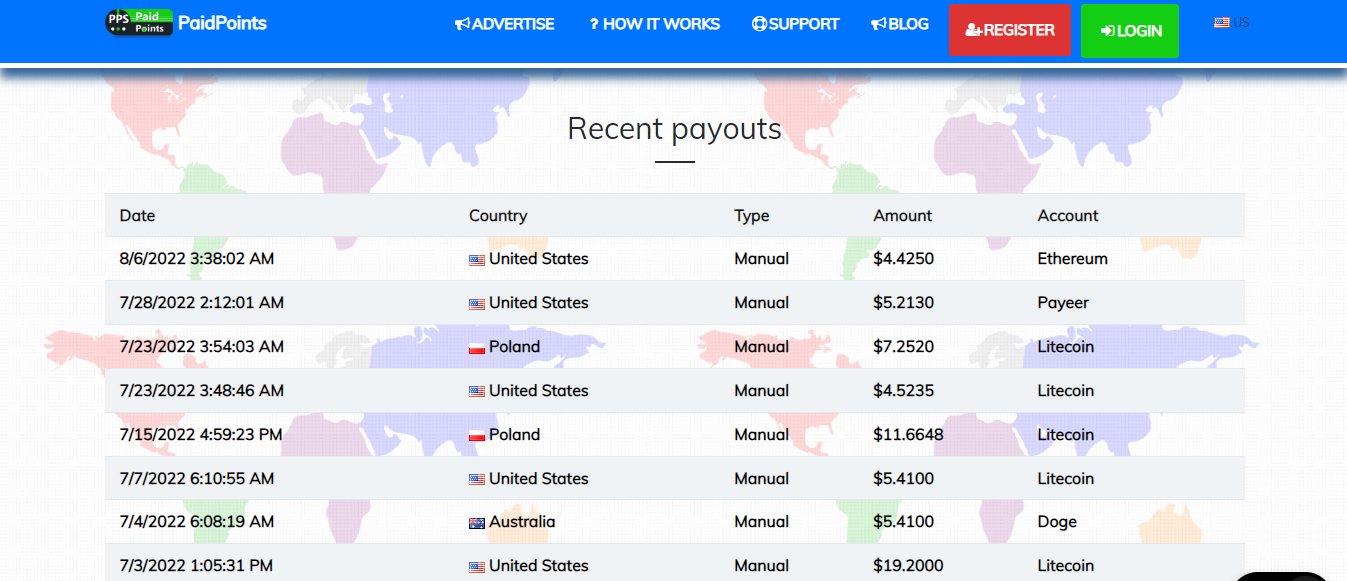The height and width of the screenshot is (581, 1347).
Task: Click the $5.2130 amount
Action: 904,303
